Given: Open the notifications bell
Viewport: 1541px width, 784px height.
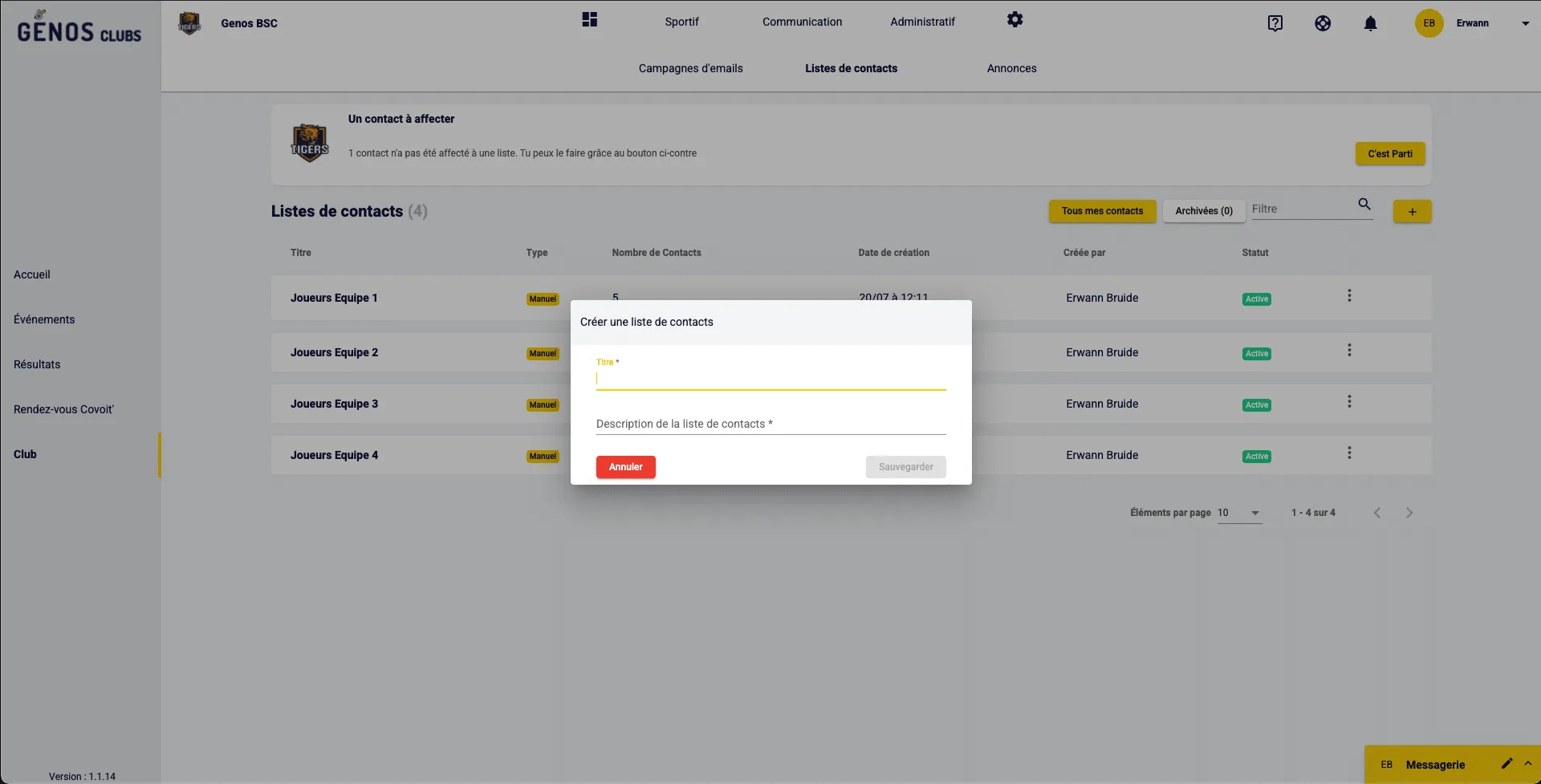Looking at the screenshot, I should click(x=1370, y=23).
